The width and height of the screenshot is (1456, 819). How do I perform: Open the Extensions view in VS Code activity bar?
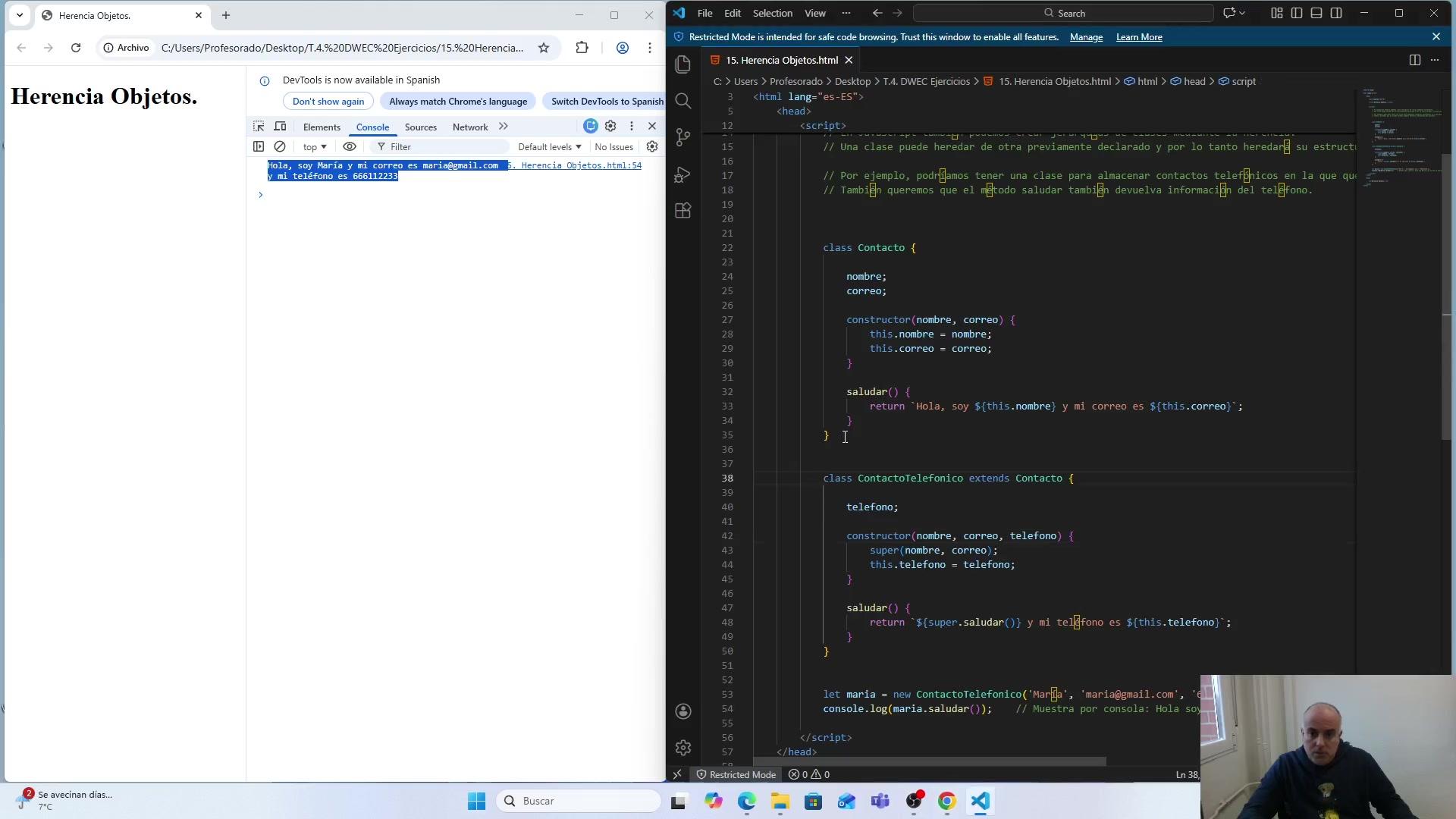click(x=683, y=211)
